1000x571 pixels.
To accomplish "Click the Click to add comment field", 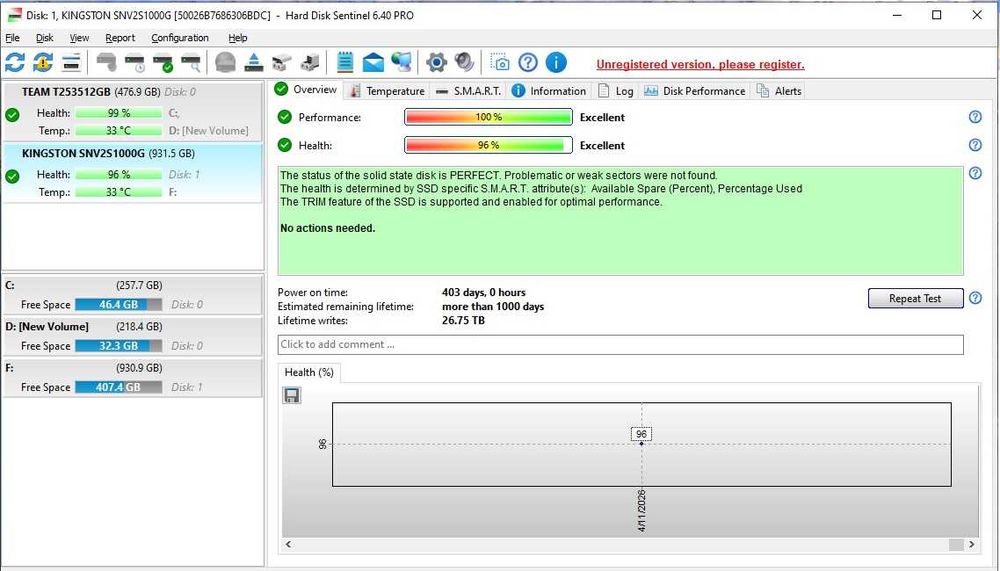I will (x=621, y=345).
